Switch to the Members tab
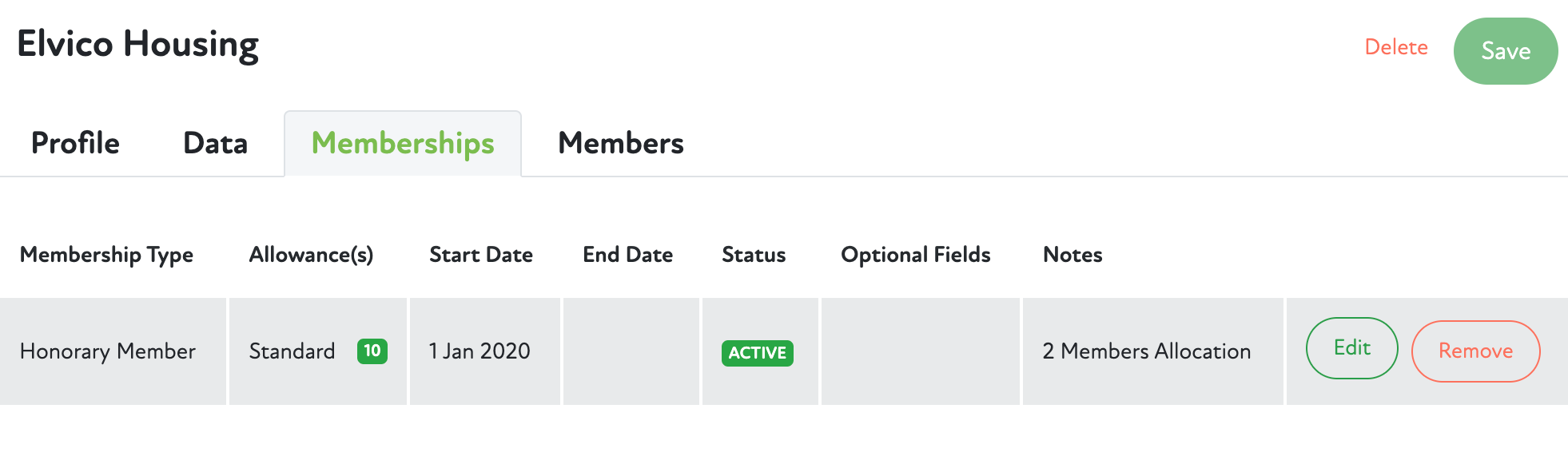Image resolution: width=1568 pixels, height=468 pixels. click(623, 144)
